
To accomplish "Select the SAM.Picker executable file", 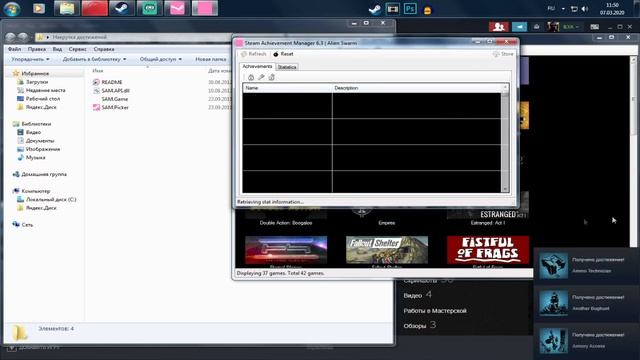I will click(111, 107).
